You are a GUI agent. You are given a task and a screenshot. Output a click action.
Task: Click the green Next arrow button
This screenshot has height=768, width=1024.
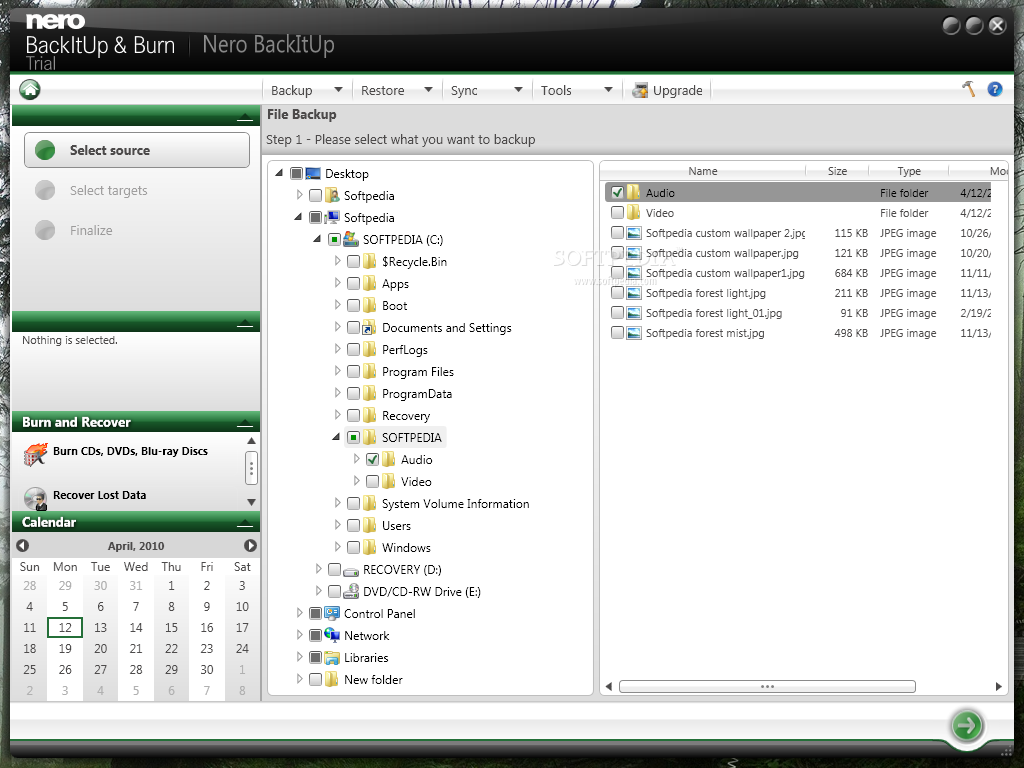pyautogui.click(x=967, y=725)
